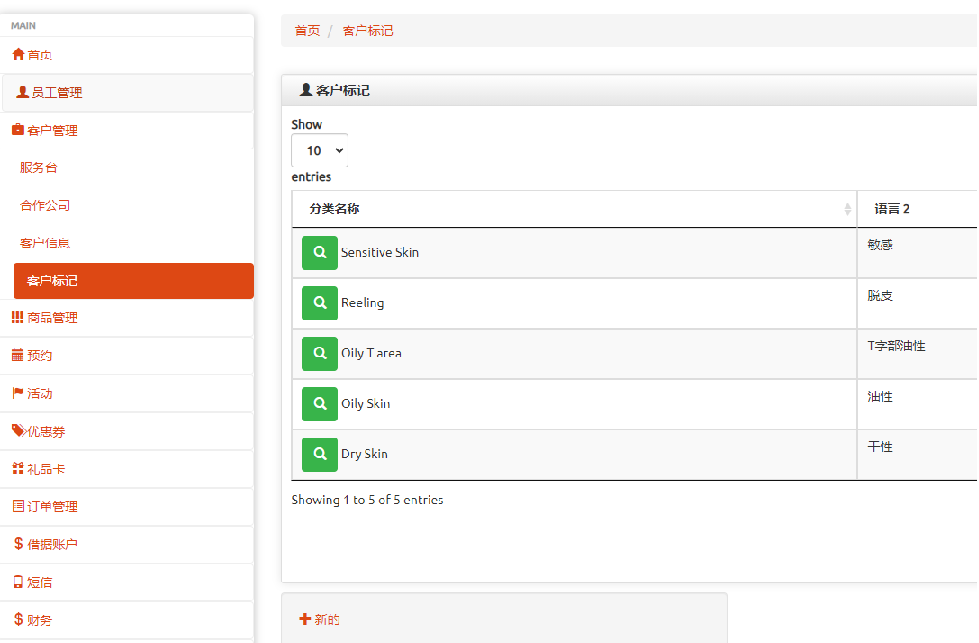Click the green magnifier for Reeling

tap(320, 303)
